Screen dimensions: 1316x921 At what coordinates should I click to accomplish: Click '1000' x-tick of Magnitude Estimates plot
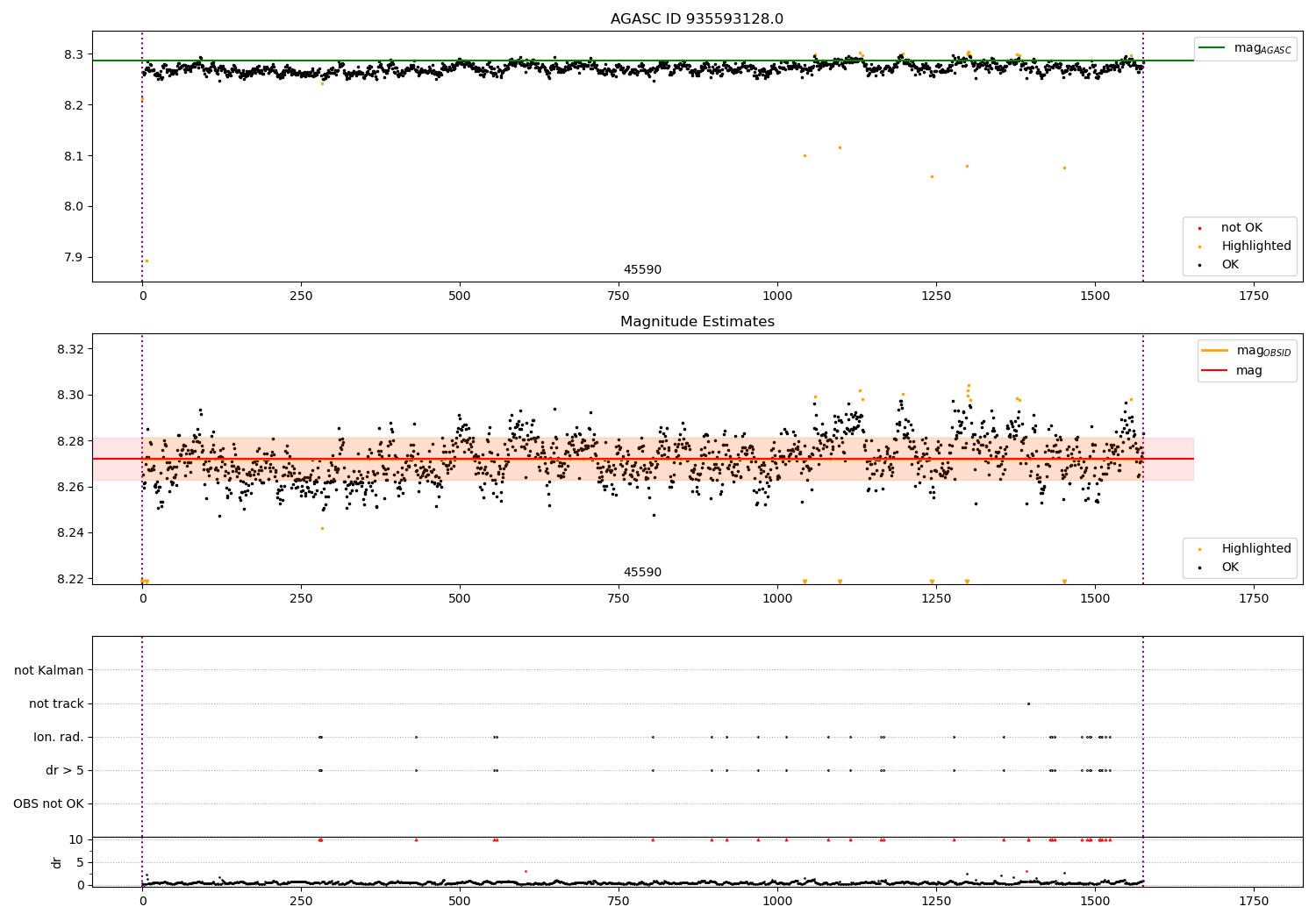[x=777, y=598]
